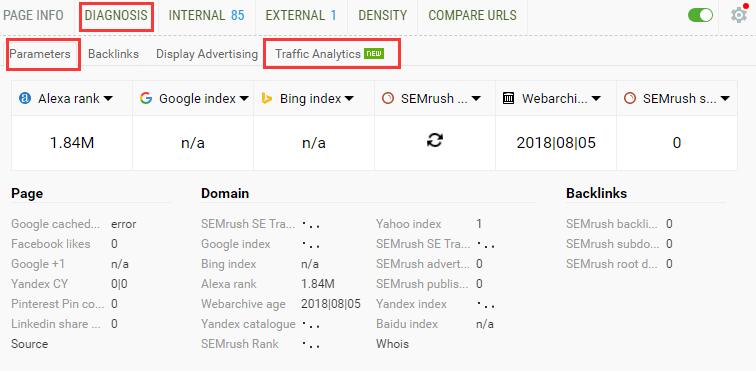Click the Bing logo icon
756x371 pixels.
267,98
